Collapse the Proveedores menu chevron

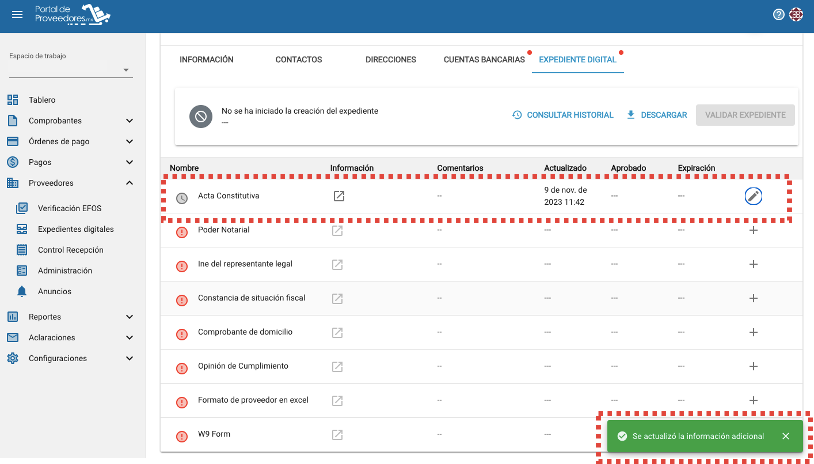click(129, 183)
